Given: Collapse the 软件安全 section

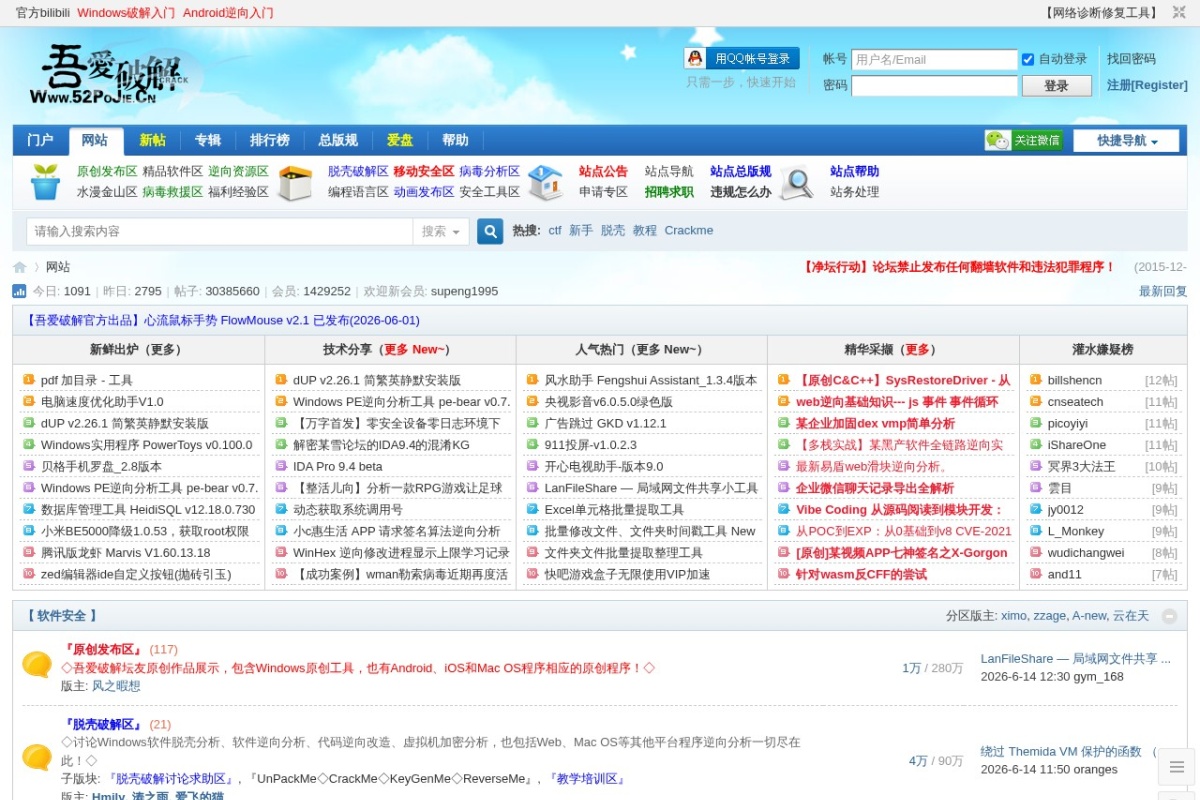Looking at the screenshot, I should click(1169, 616).
